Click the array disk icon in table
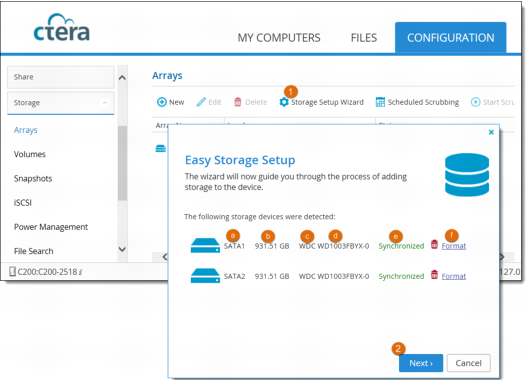 [161, 148]
